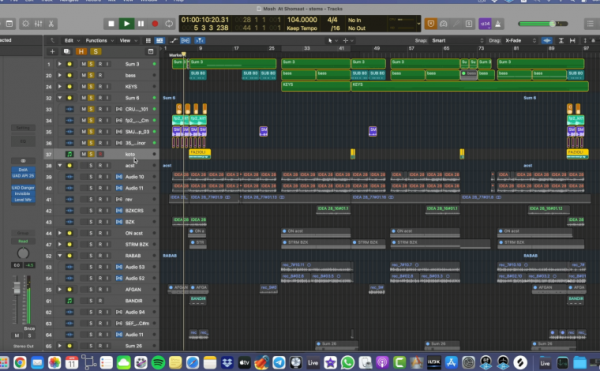This screenshot has height=371, width=600.
Task: Click the record enable button on koto track
Action: [x=100, y=154]
